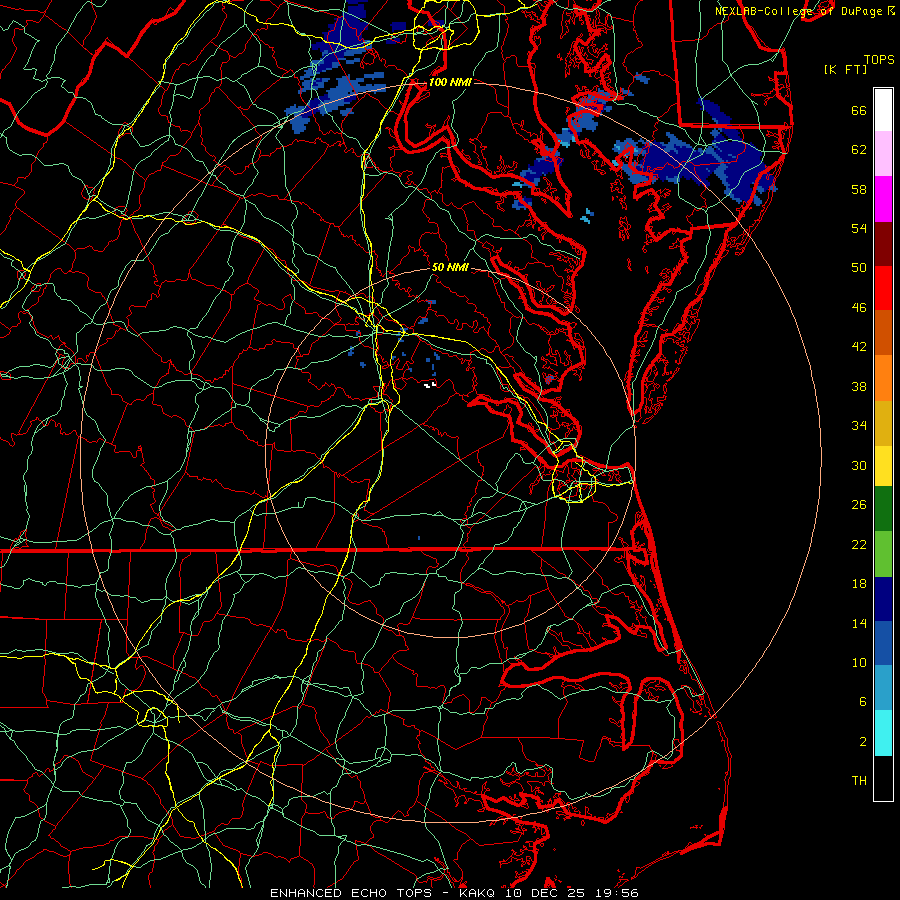Click the light blue 6 kft legend swatch
Image resolution: width=900 pixels, height=900 pixels.
(883, 687)
